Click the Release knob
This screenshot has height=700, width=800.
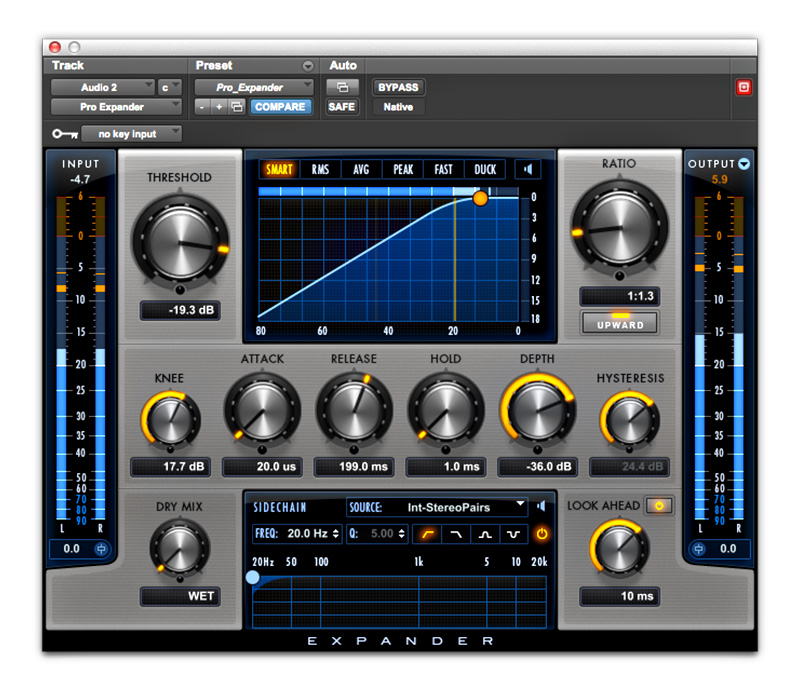point(354,411)
